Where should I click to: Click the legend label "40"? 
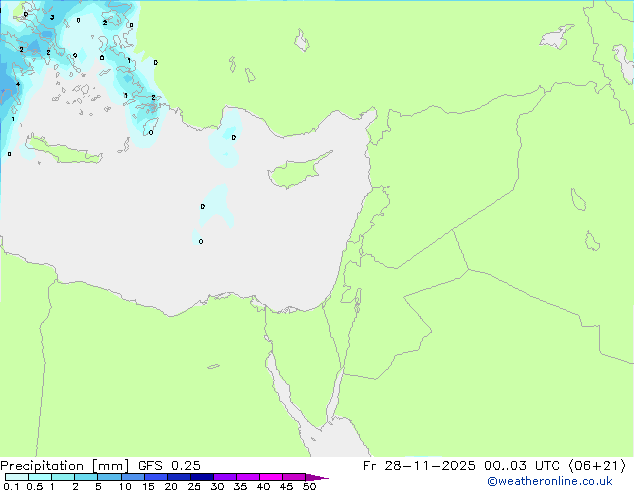pos(263,486)
